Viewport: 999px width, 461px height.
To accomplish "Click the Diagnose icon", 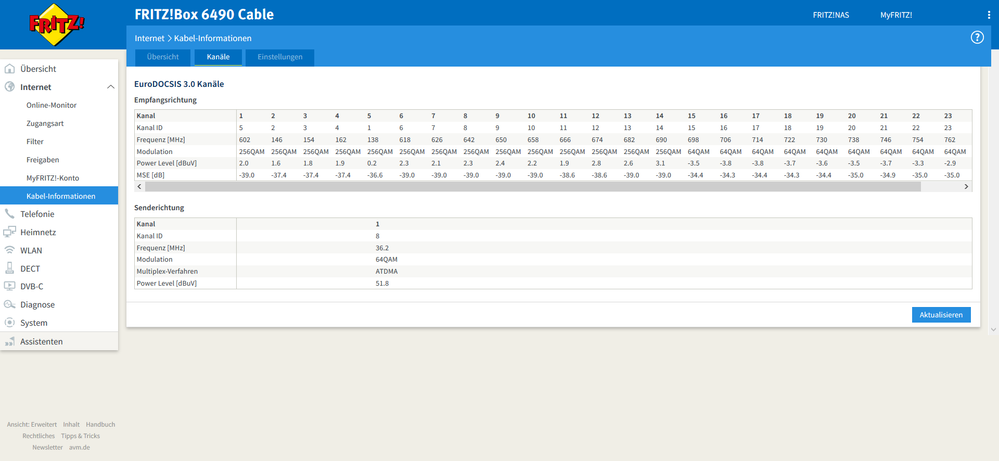I will click(x=10, y=304).
